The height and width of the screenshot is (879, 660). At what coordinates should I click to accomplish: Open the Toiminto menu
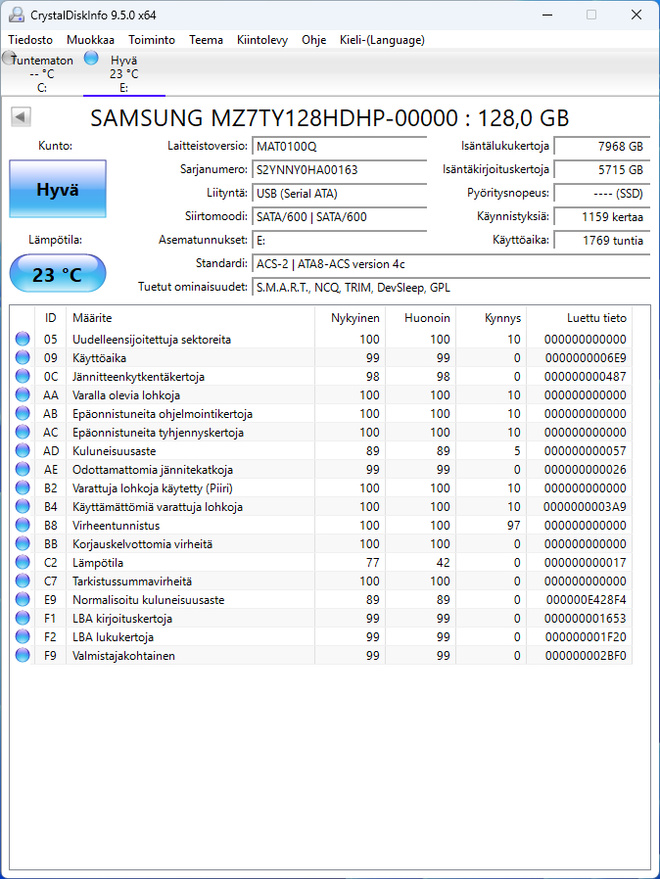[x=151, y=40]
